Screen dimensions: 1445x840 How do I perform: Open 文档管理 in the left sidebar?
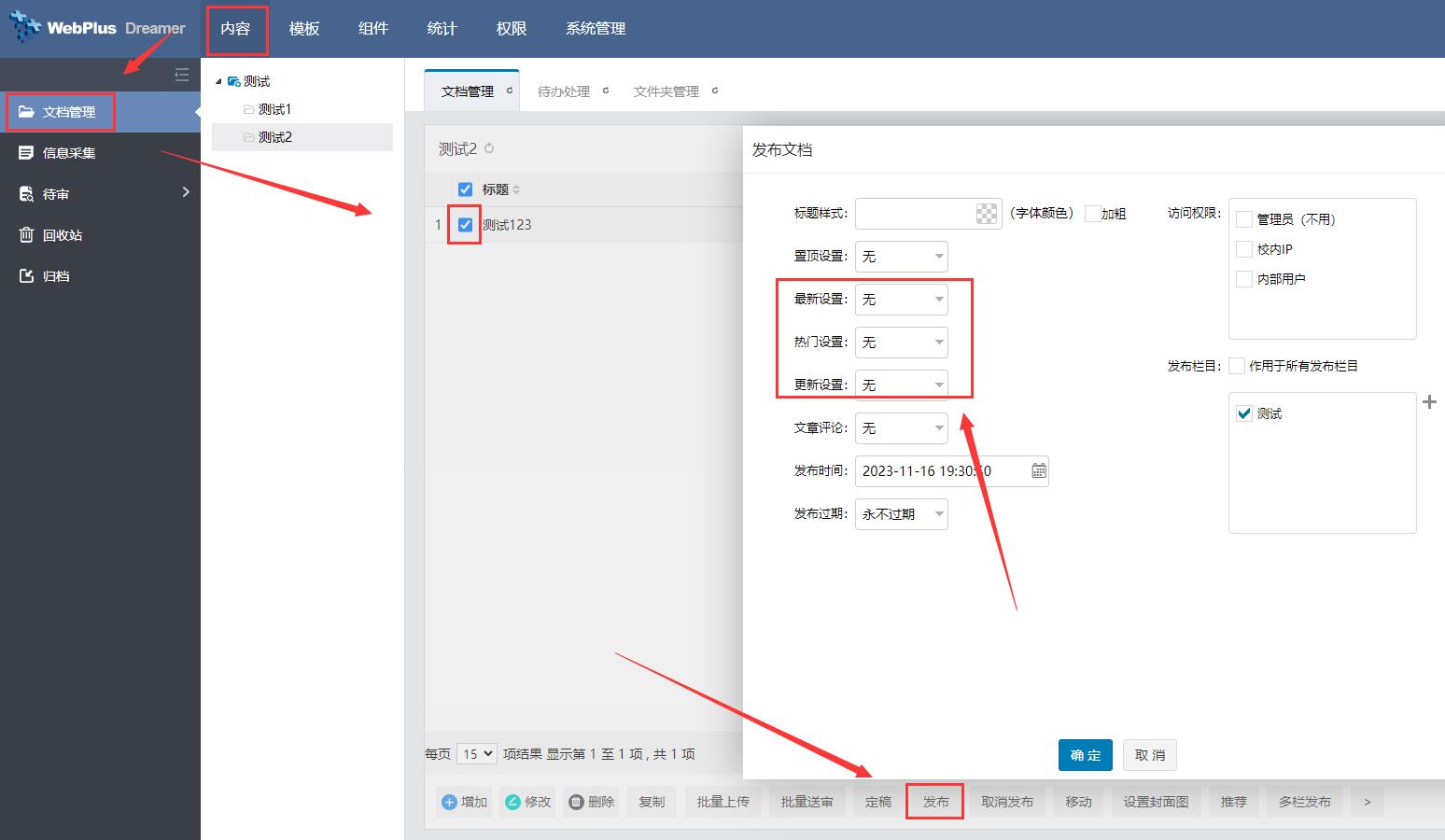100,112
